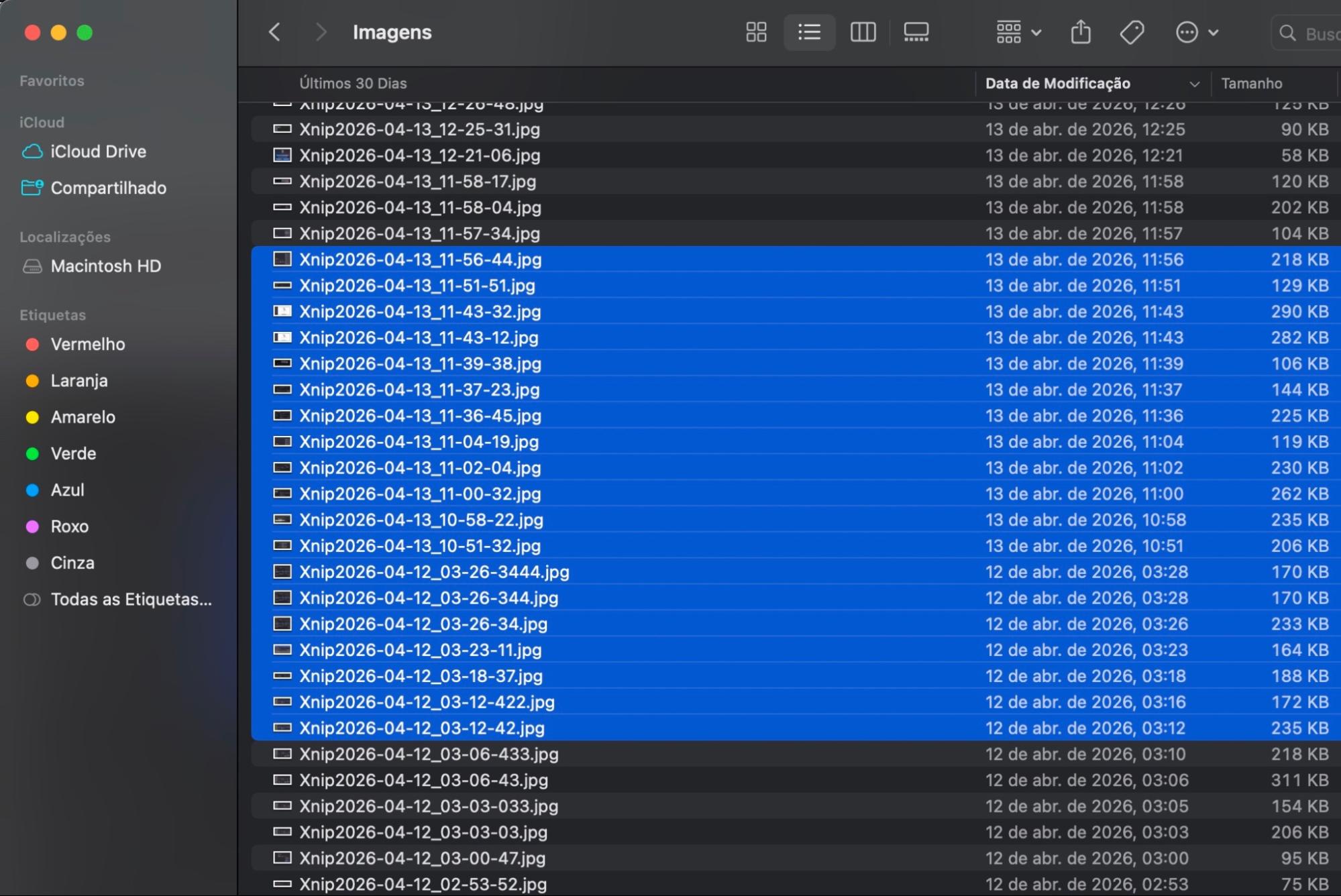Select file name Xnip2026-04-13_11-02-04.jpg
The image size is (1341, 896).
pyautogui.click(x=420, y=467)
